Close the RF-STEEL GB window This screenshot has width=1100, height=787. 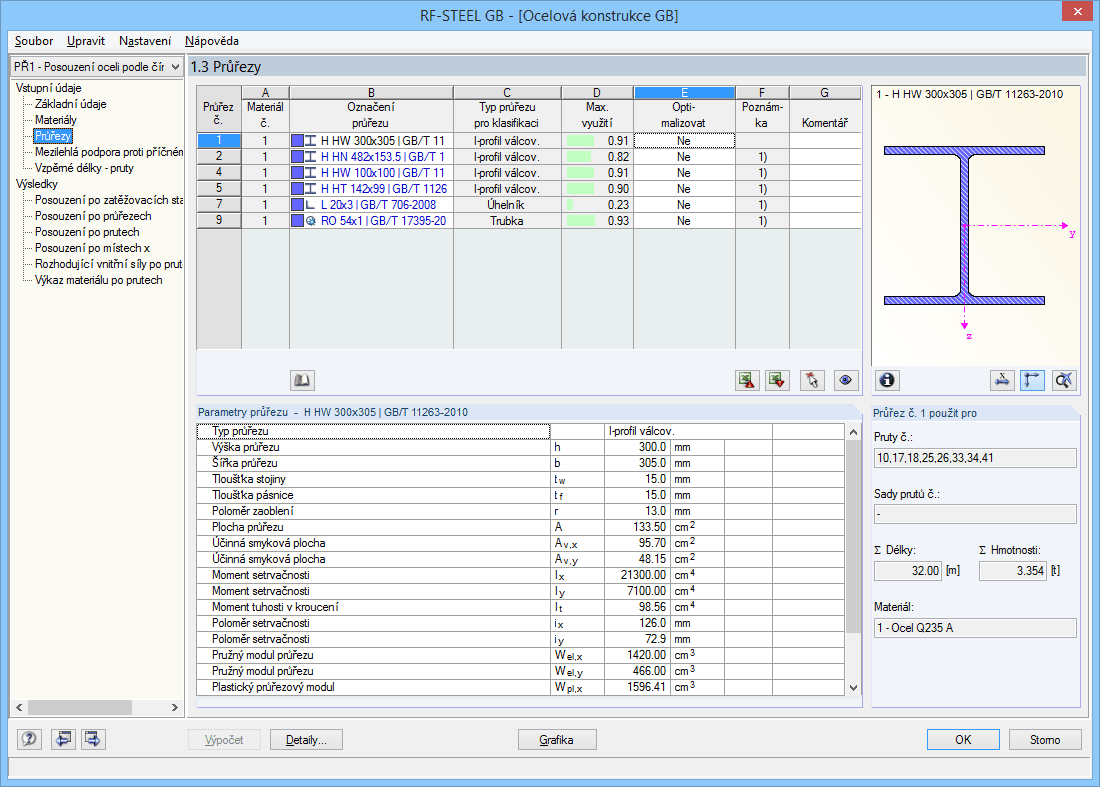(1077, 11)
